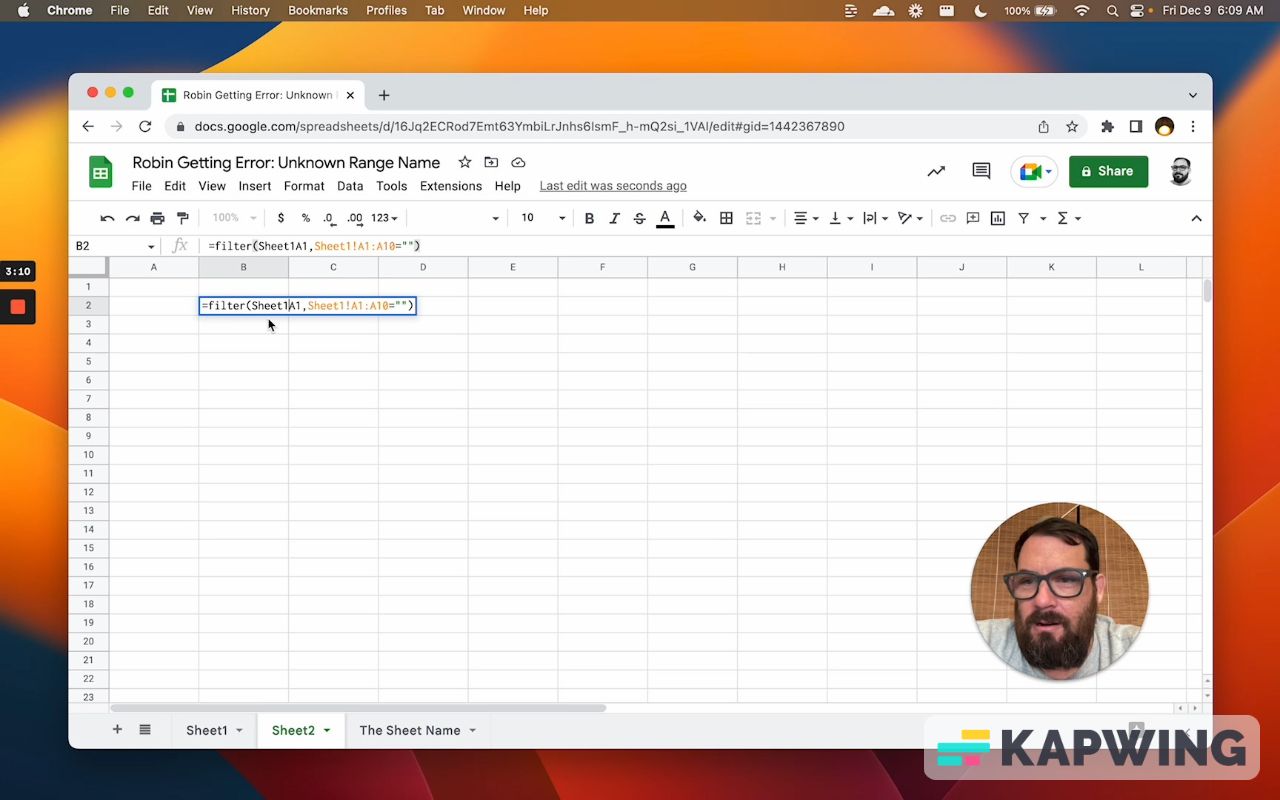Check the cloud document status icon
Screen dimensions: 1280x800
518,162
